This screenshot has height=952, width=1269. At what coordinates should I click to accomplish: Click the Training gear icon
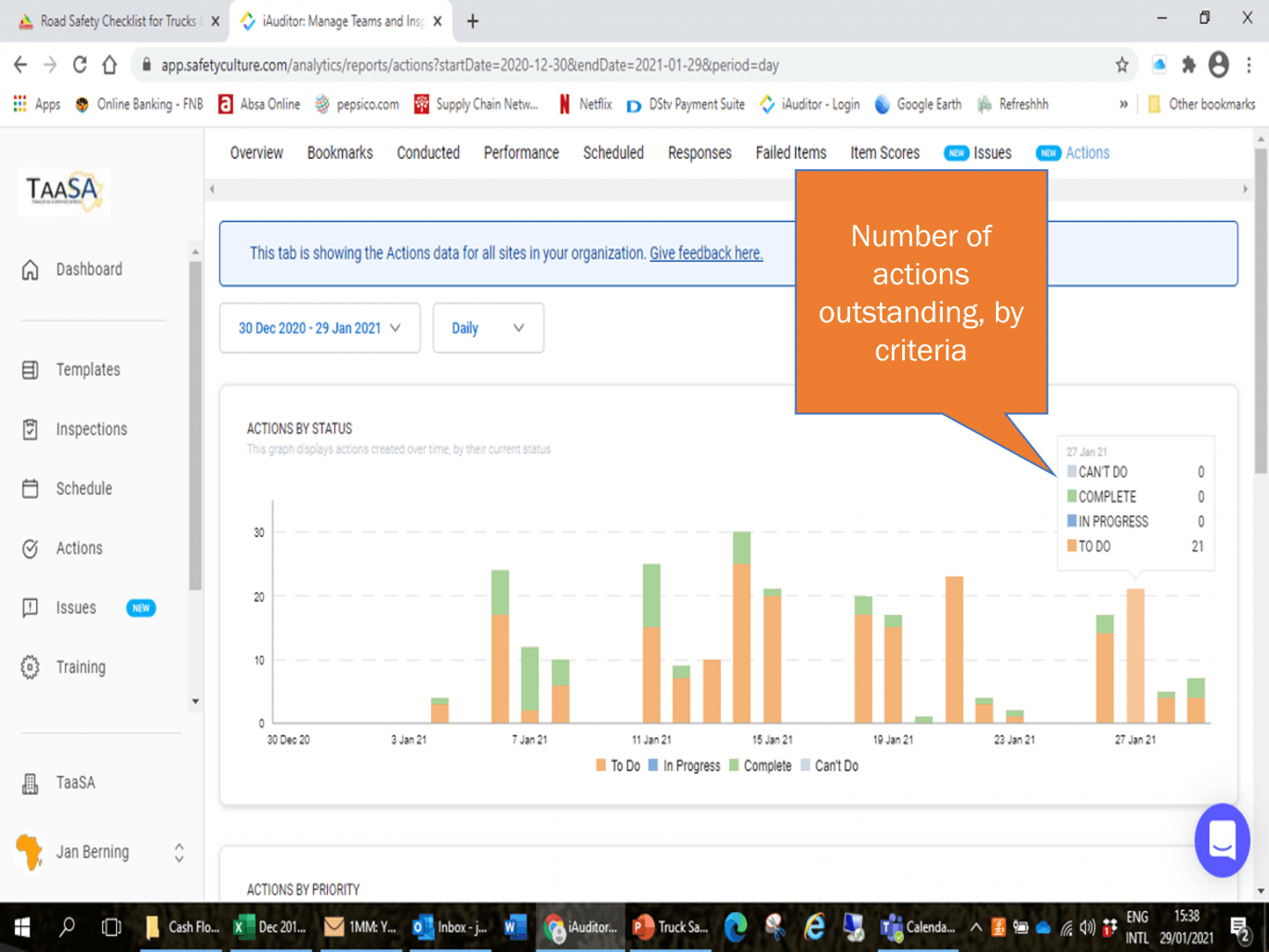31,668
